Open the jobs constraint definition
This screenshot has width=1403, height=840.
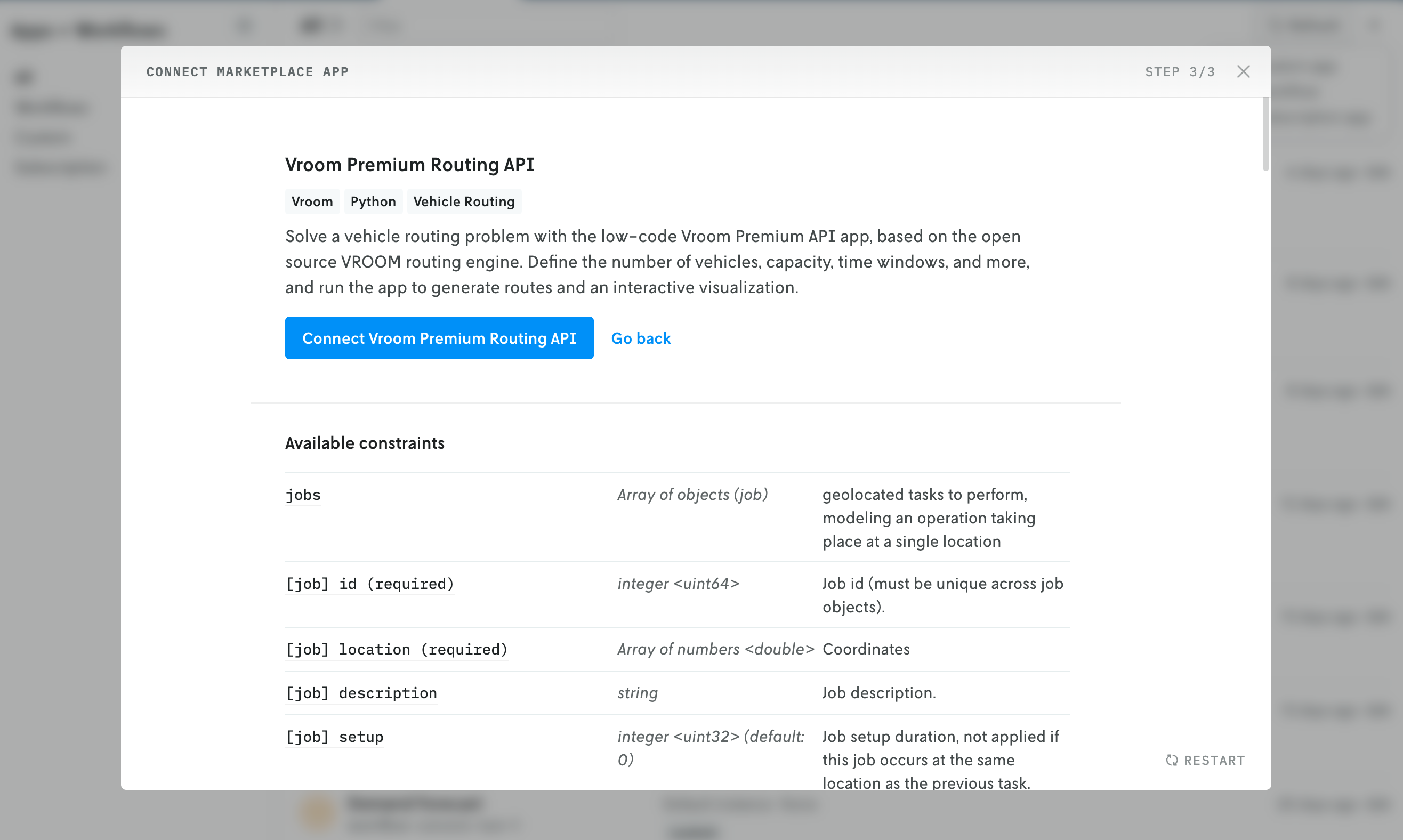coord(302,494)
